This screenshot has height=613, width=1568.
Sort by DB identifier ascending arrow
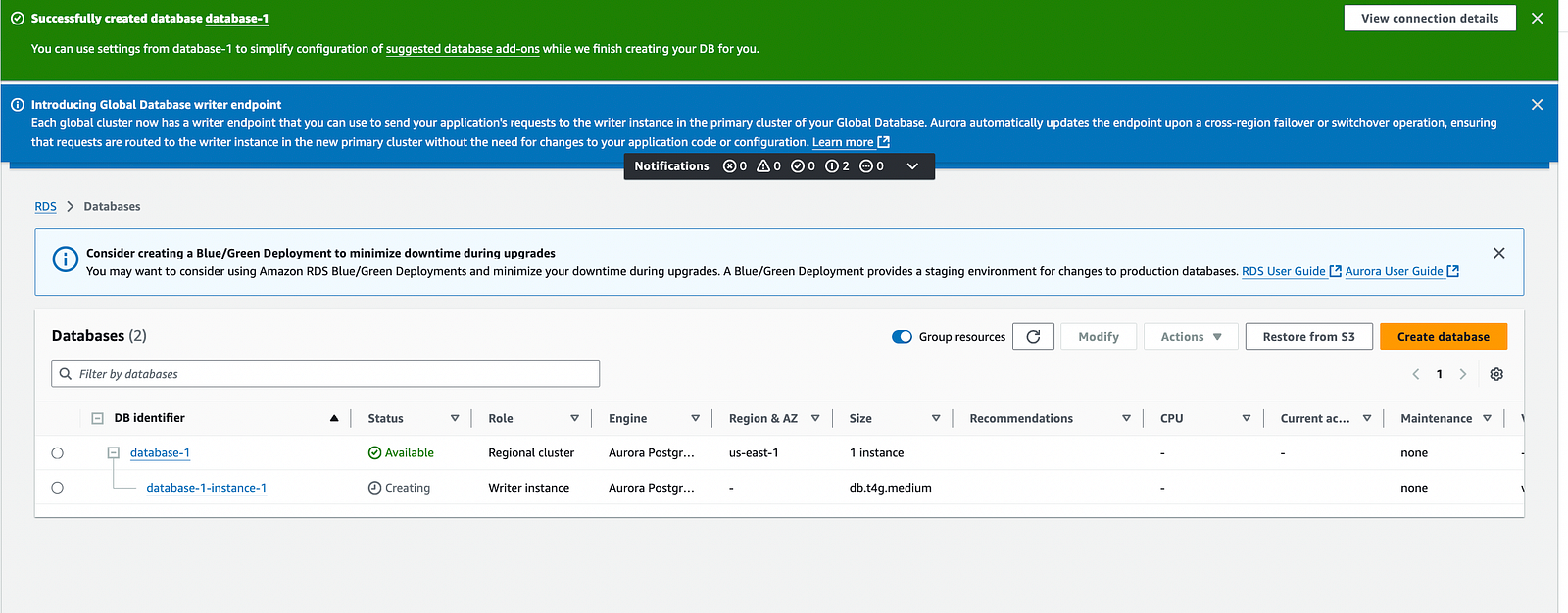[x=334, y=419]
